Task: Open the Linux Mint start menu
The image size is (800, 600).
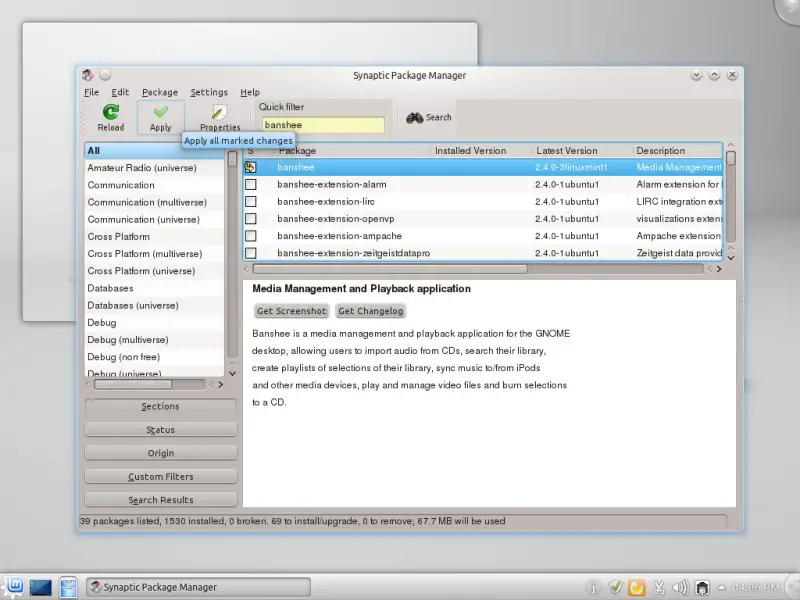Action: pos(13,587)
